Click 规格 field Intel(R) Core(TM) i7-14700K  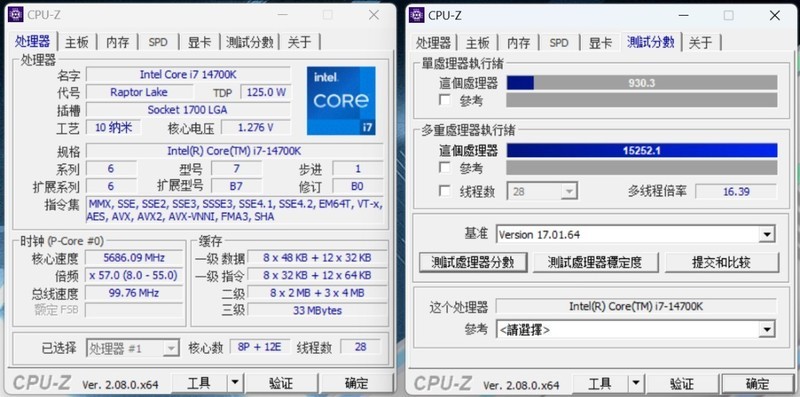[x=234, y=151]
